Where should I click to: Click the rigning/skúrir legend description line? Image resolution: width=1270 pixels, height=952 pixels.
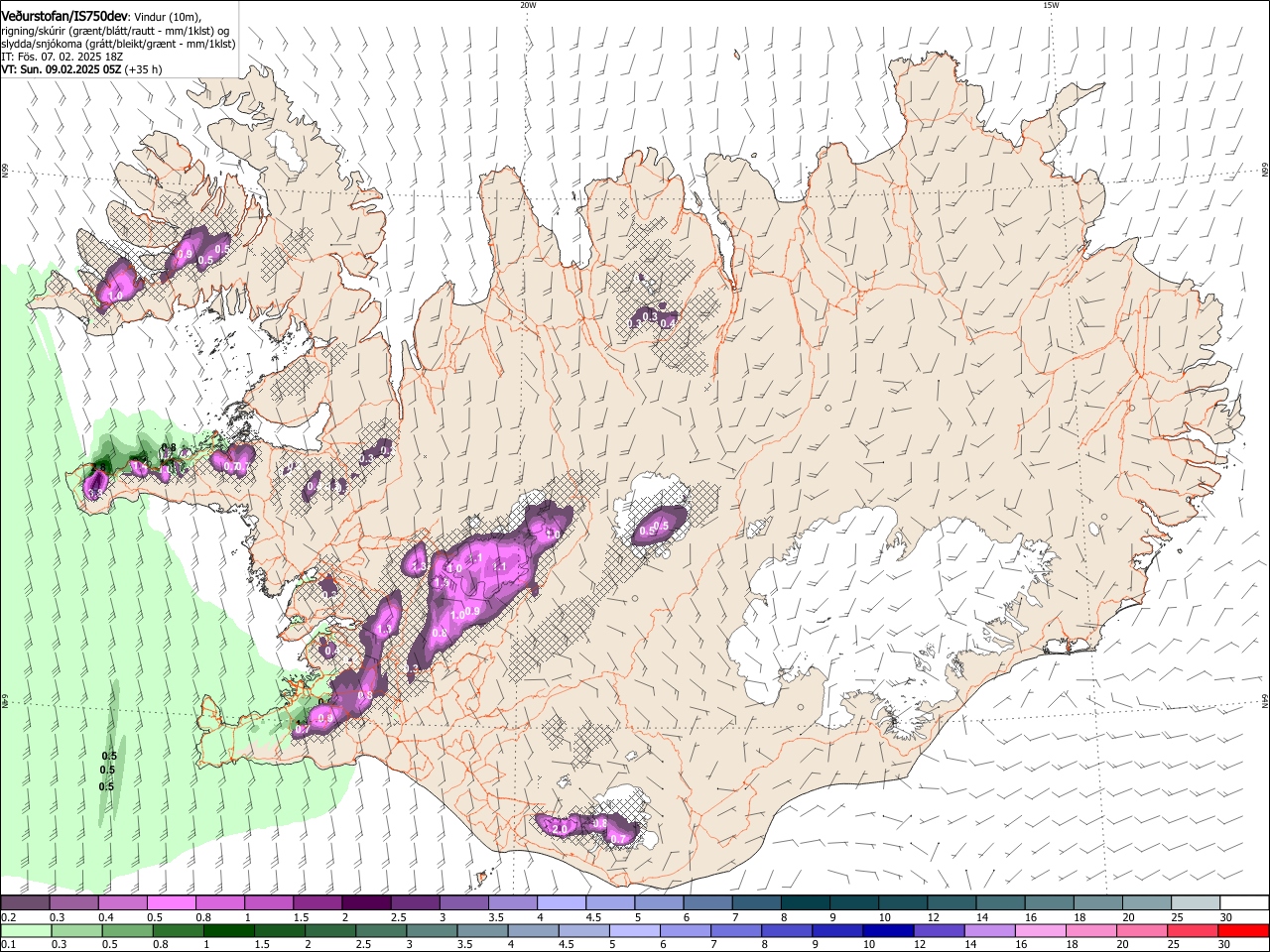[x=115, y=31]
